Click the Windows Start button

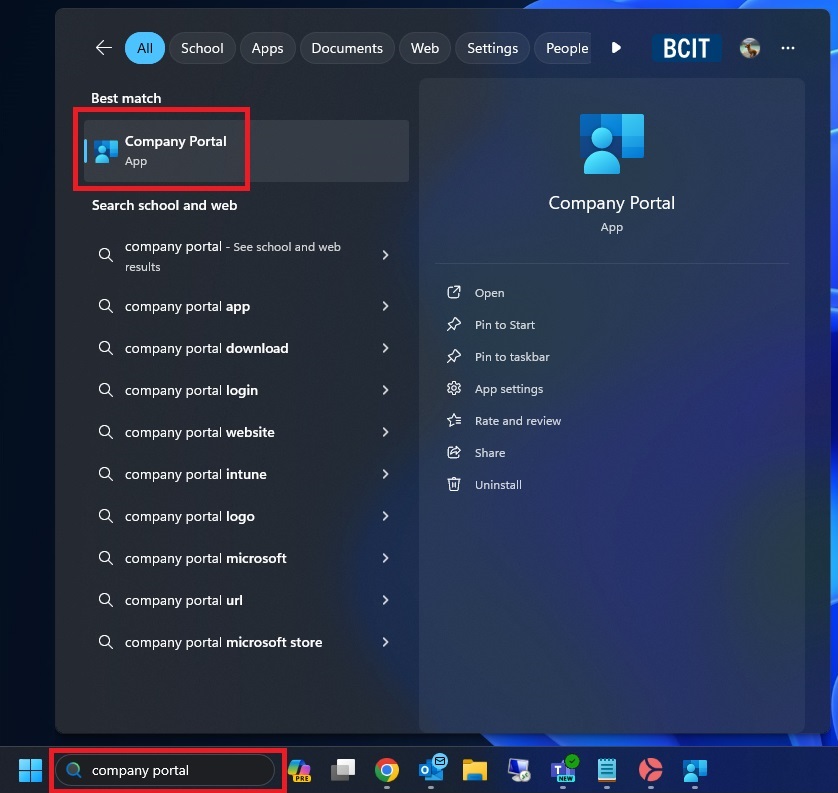coord(30,770)
